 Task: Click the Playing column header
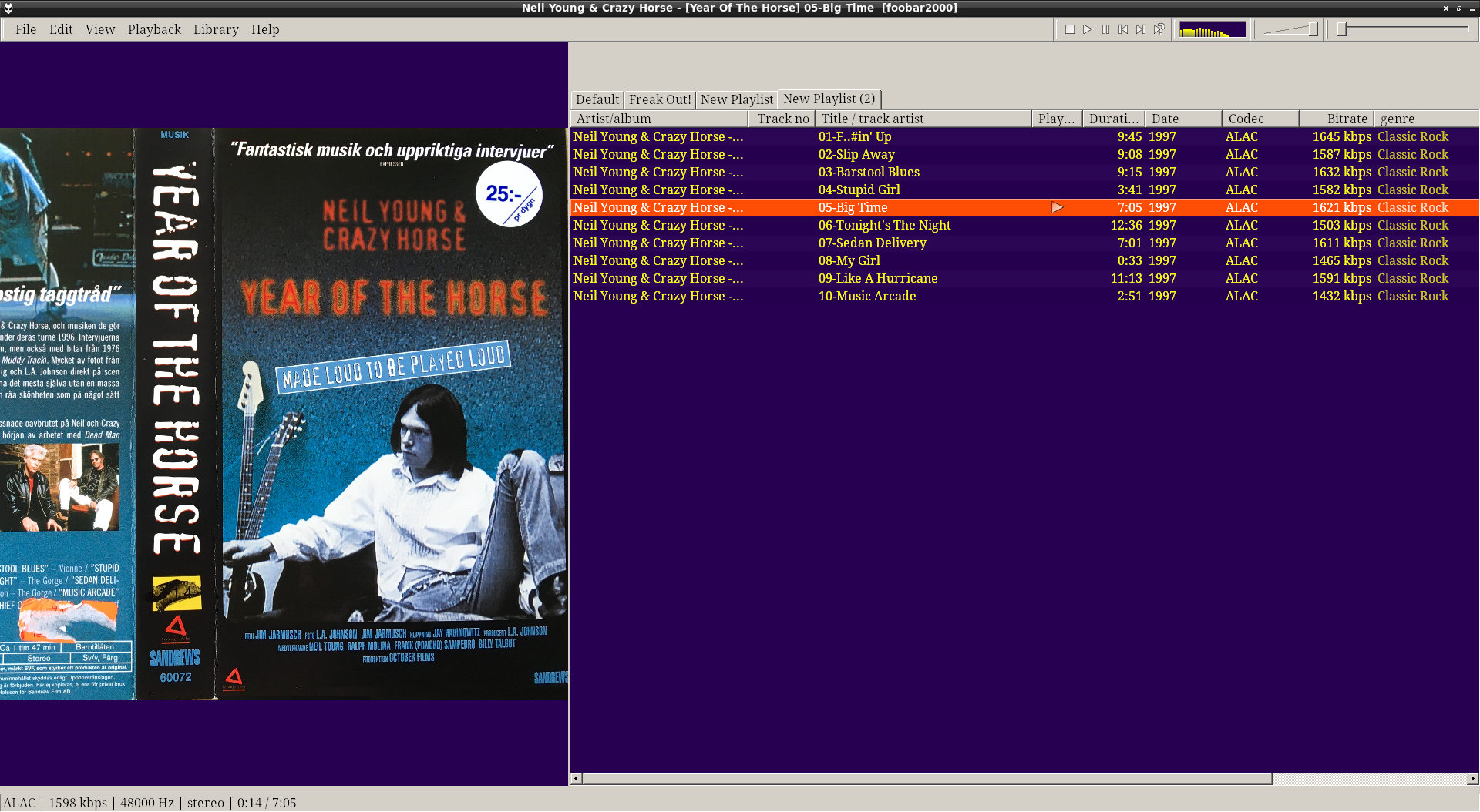[1057, 119]
